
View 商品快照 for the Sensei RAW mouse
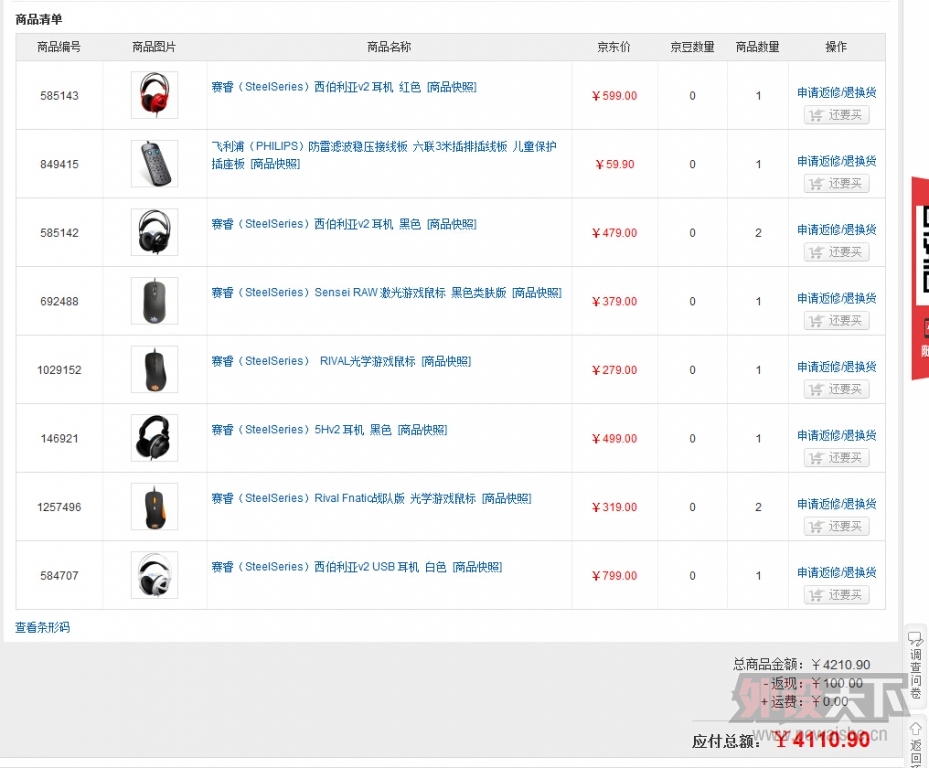[537, 293]
